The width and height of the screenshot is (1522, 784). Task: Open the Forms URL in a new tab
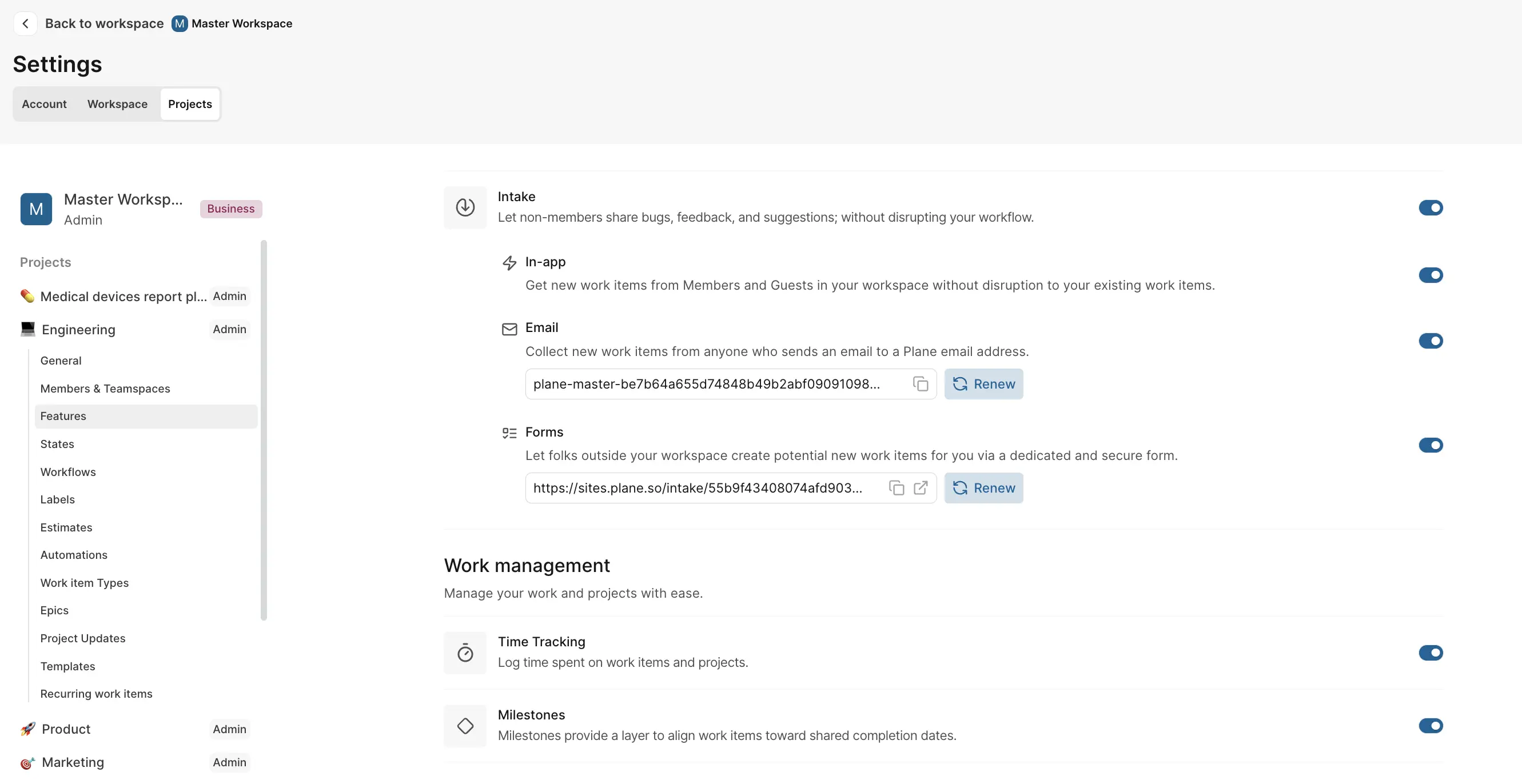coord(921,487)
